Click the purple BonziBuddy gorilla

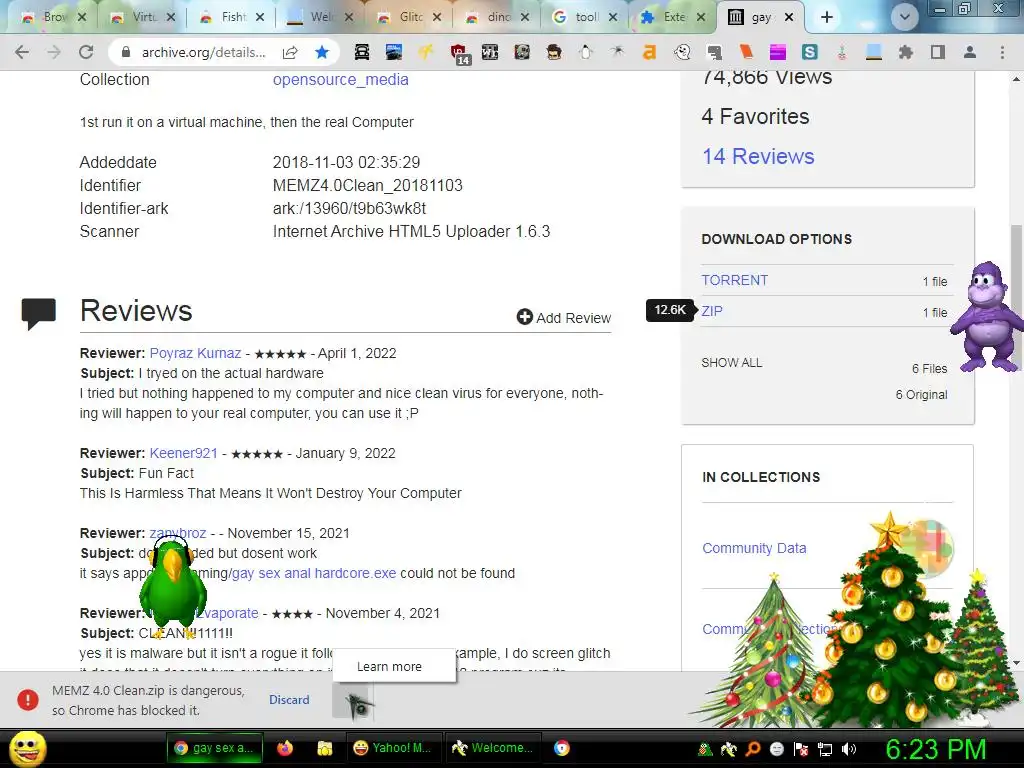click(986, 317)
